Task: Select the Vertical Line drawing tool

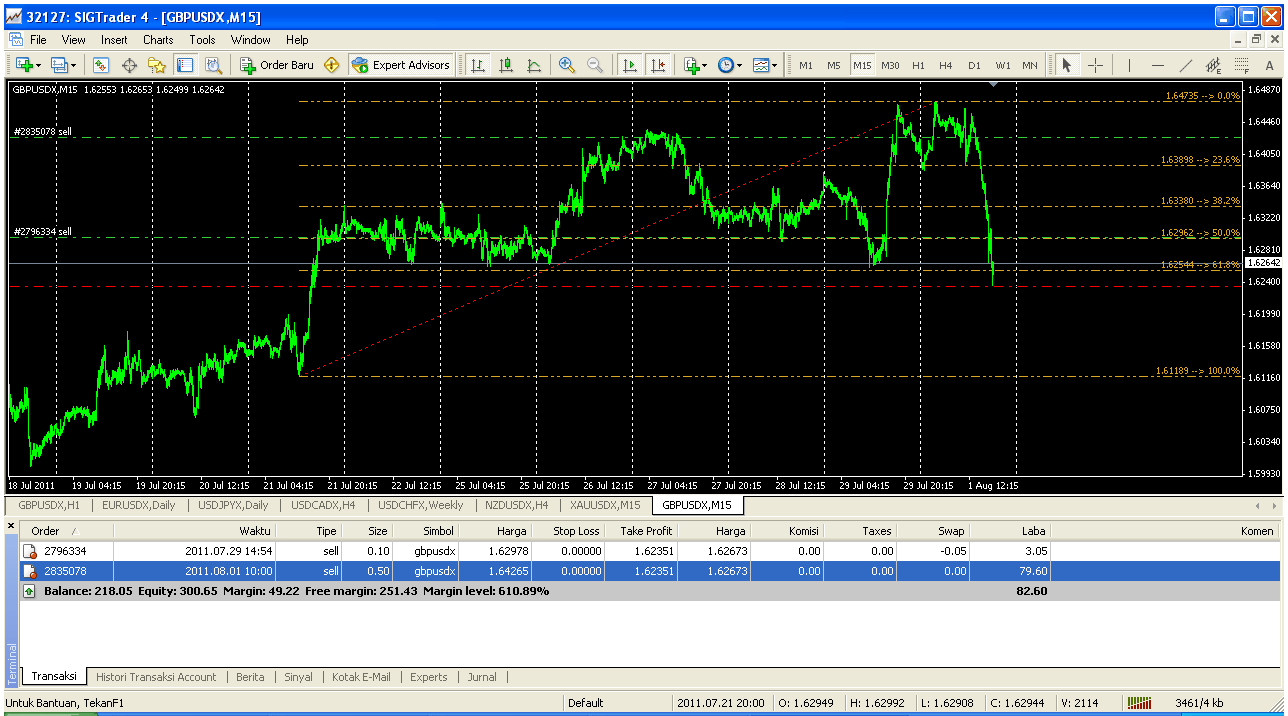Action: (1129, 65)
